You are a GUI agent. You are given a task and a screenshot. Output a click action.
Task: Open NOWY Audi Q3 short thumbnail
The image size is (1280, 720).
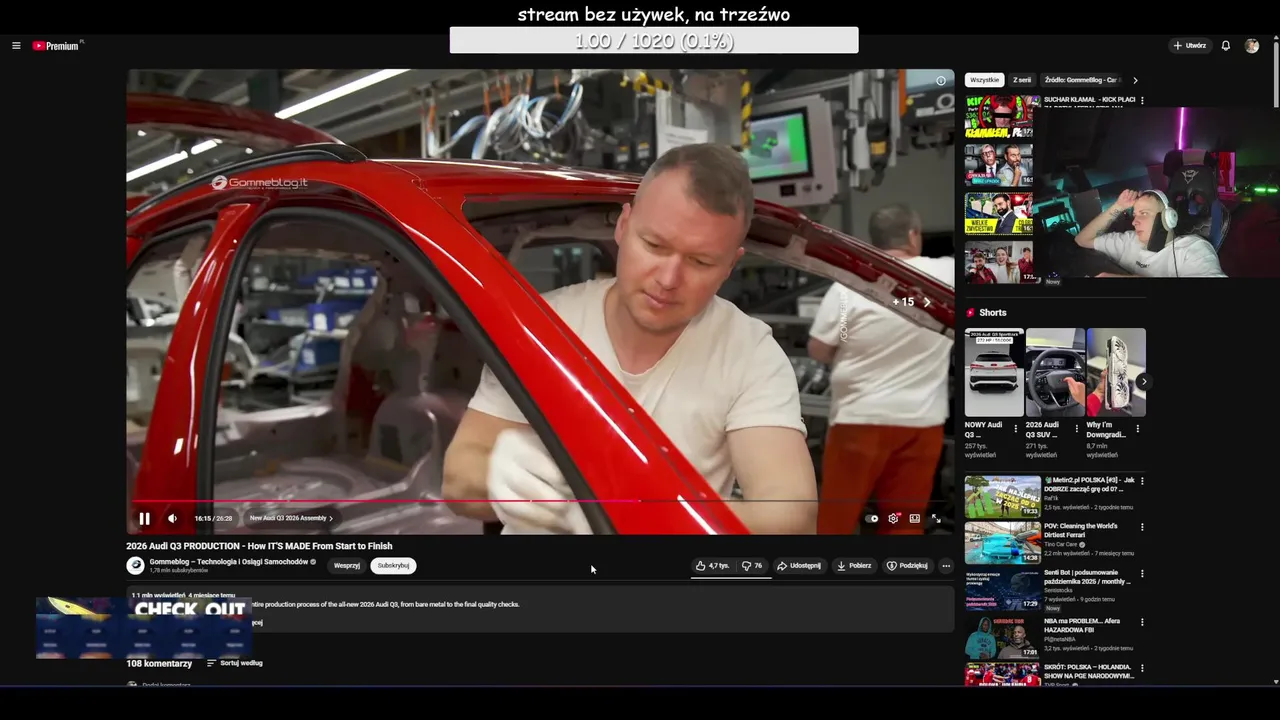pos(994,372)
